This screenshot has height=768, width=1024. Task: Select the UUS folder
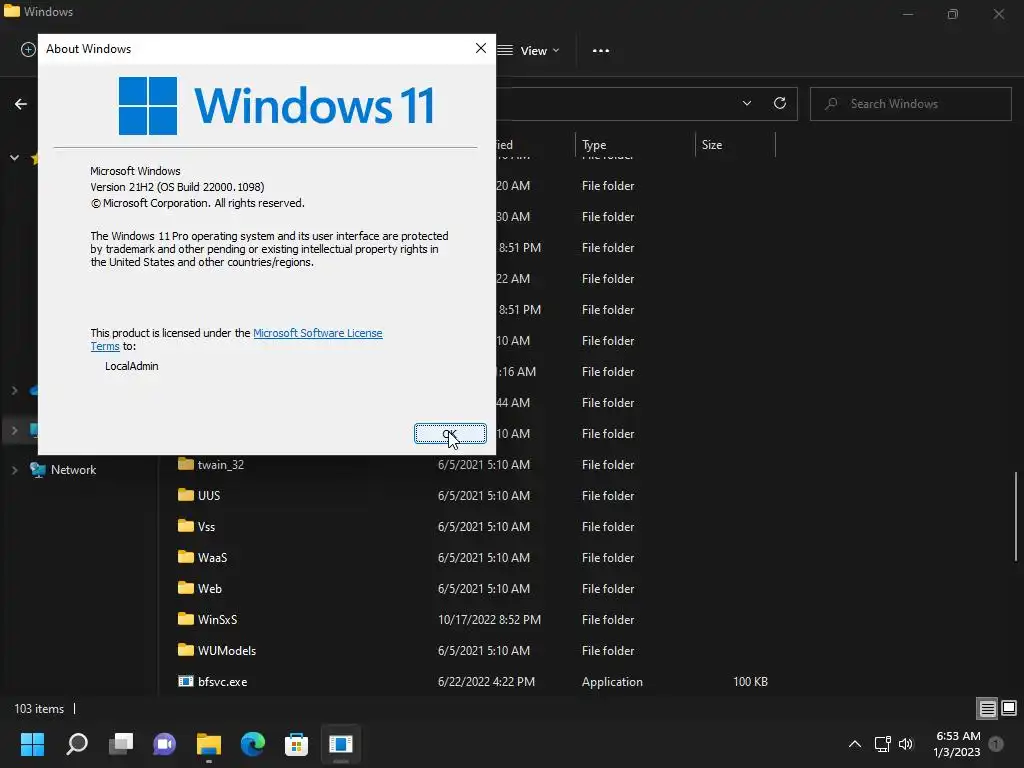(209, 496)
